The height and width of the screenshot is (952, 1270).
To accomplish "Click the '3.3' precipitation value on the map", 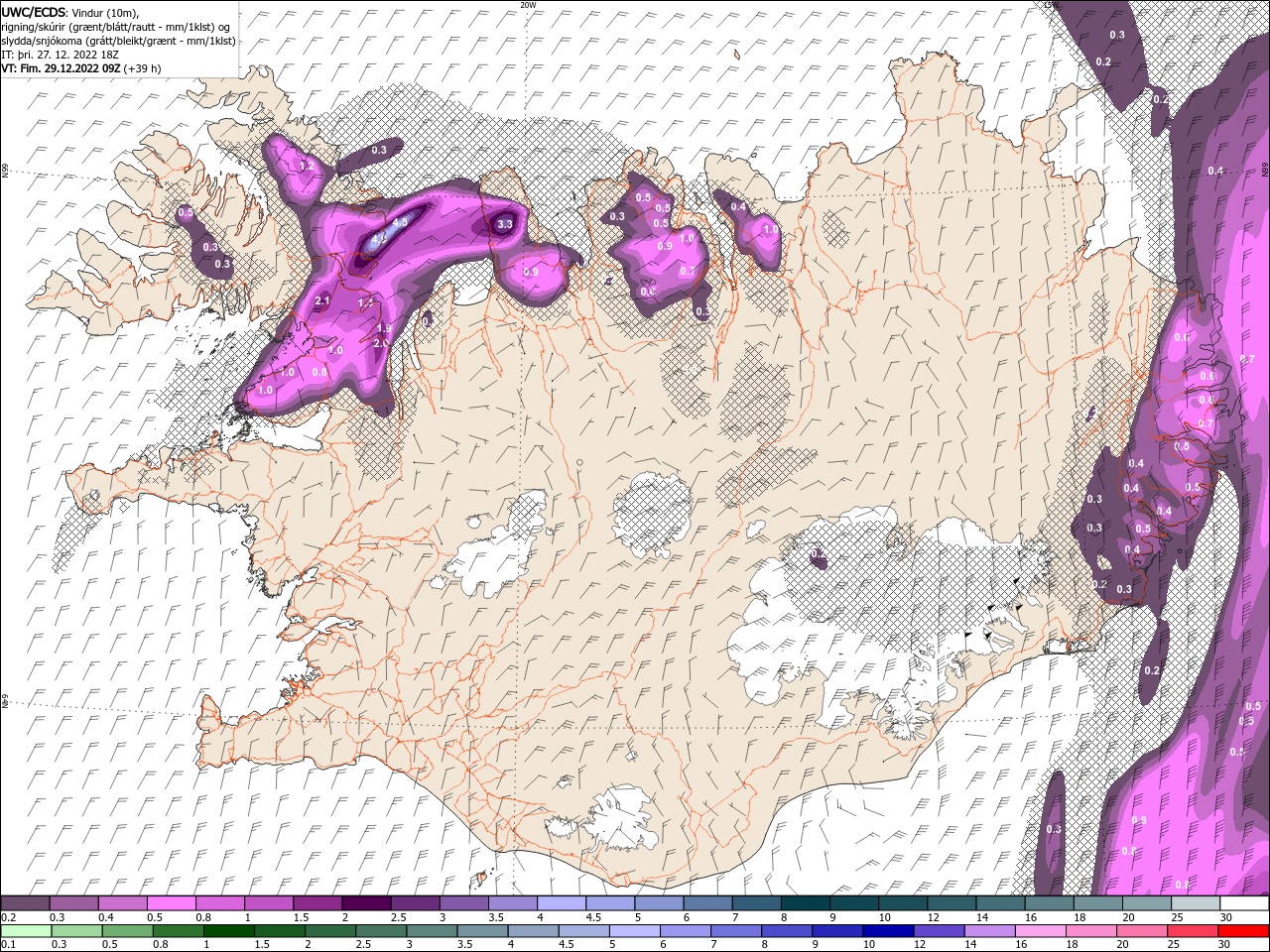I will tap(504, 224).
